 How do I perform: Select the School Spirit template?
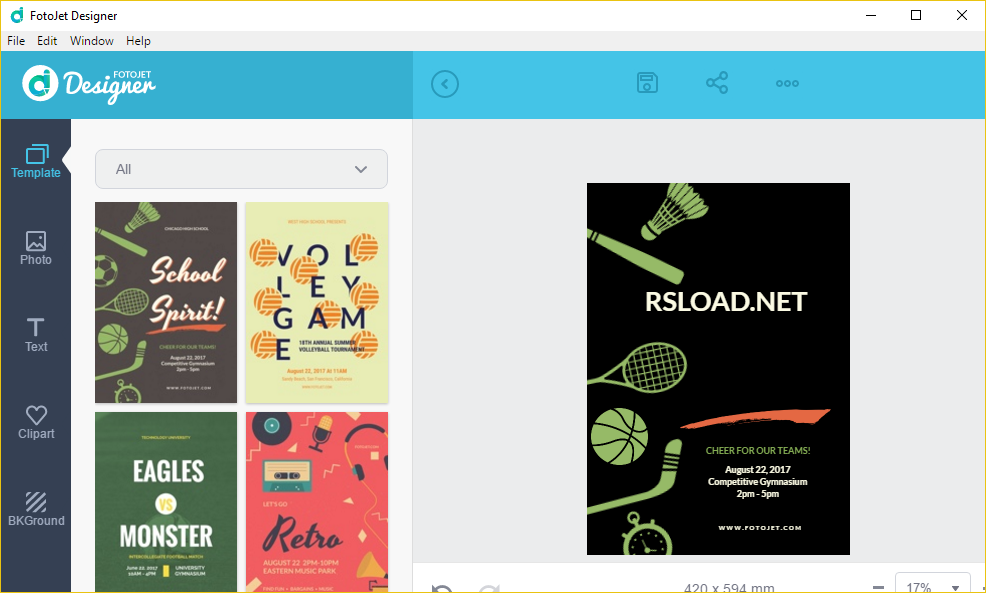click(166, 302)
